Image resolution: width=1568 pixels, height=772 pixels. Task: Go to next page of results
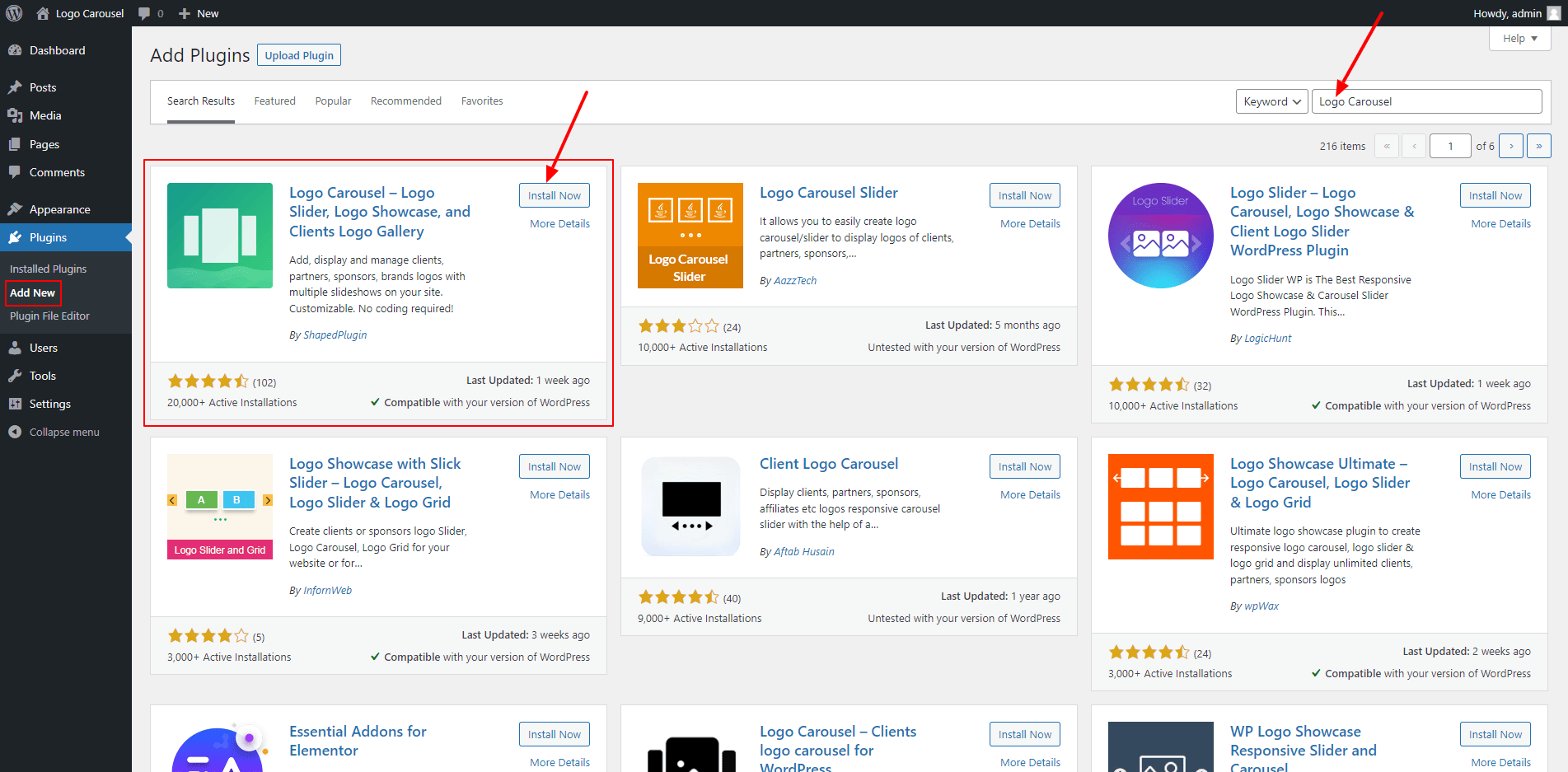pos(1511,146)
